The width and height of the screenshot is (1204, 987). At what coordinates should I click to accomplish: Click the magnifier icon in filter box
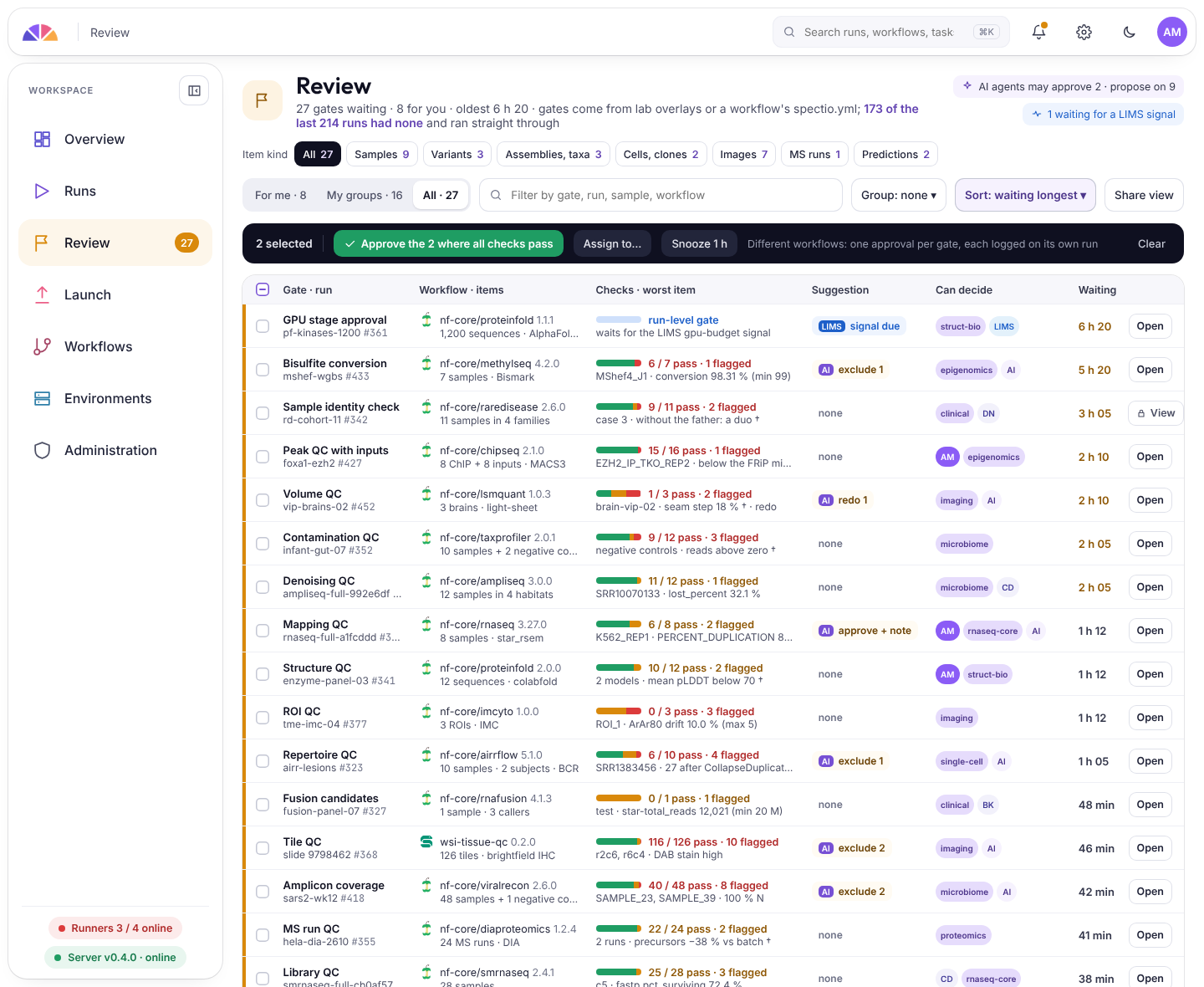[496, 195]
